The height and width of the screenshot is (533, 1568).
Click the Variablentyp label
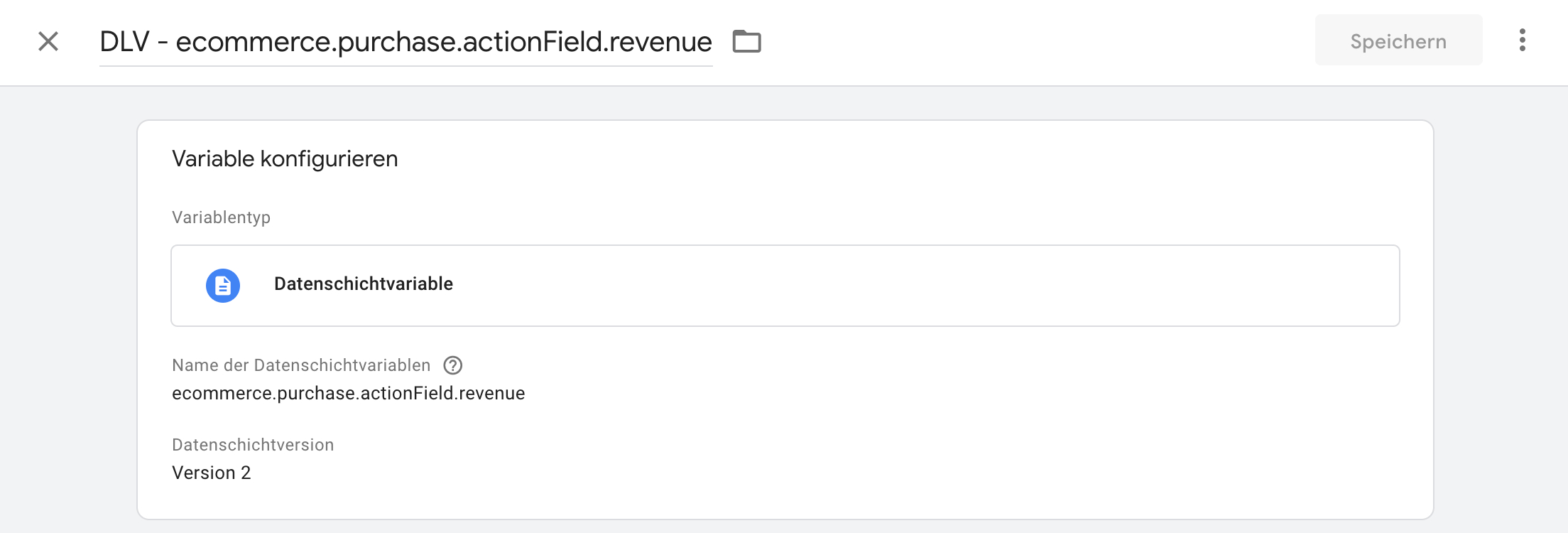[x=221, y=217]
